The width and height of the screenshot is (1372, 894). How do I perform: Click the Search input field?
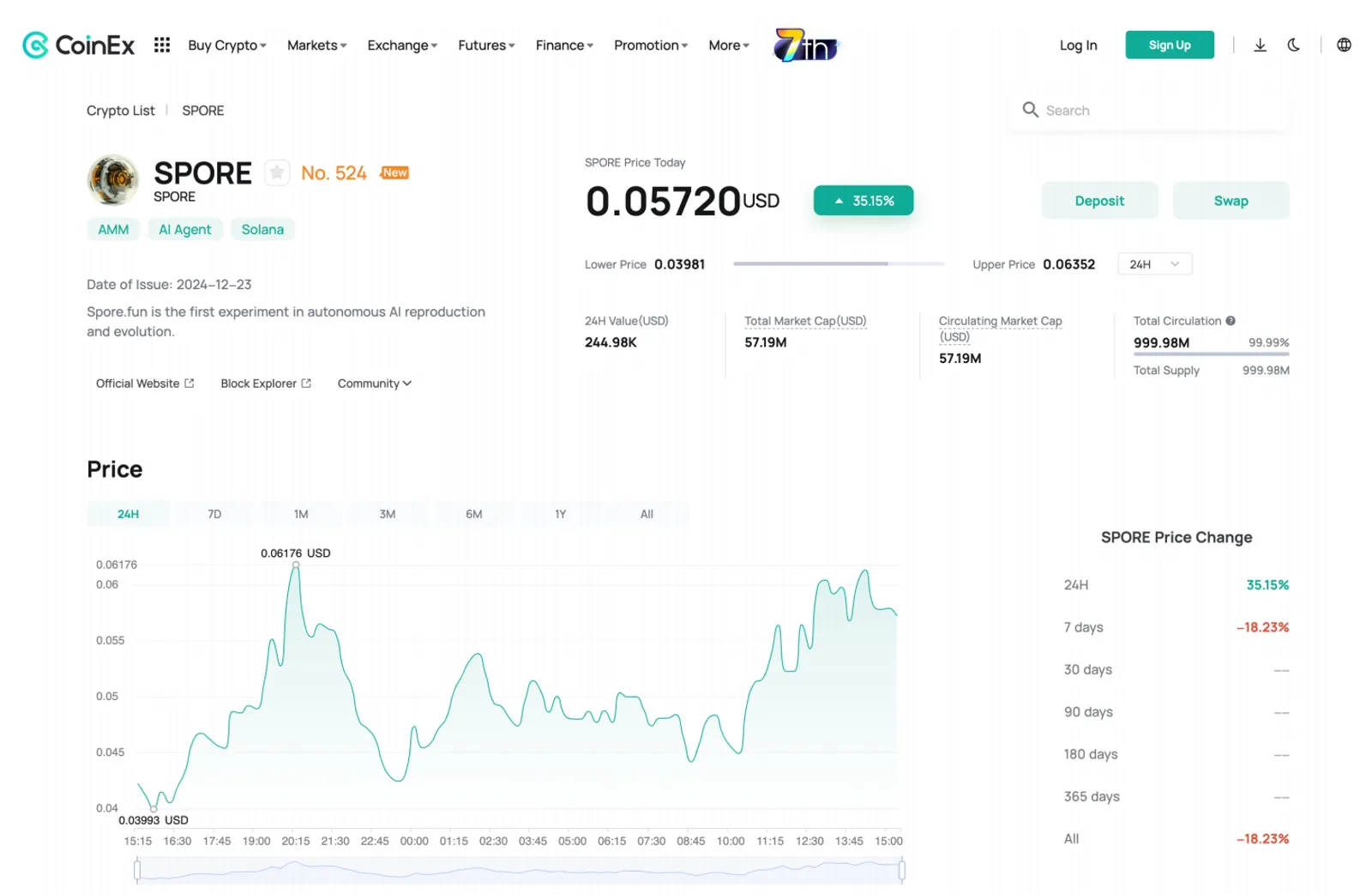[x=1149, y=110]
